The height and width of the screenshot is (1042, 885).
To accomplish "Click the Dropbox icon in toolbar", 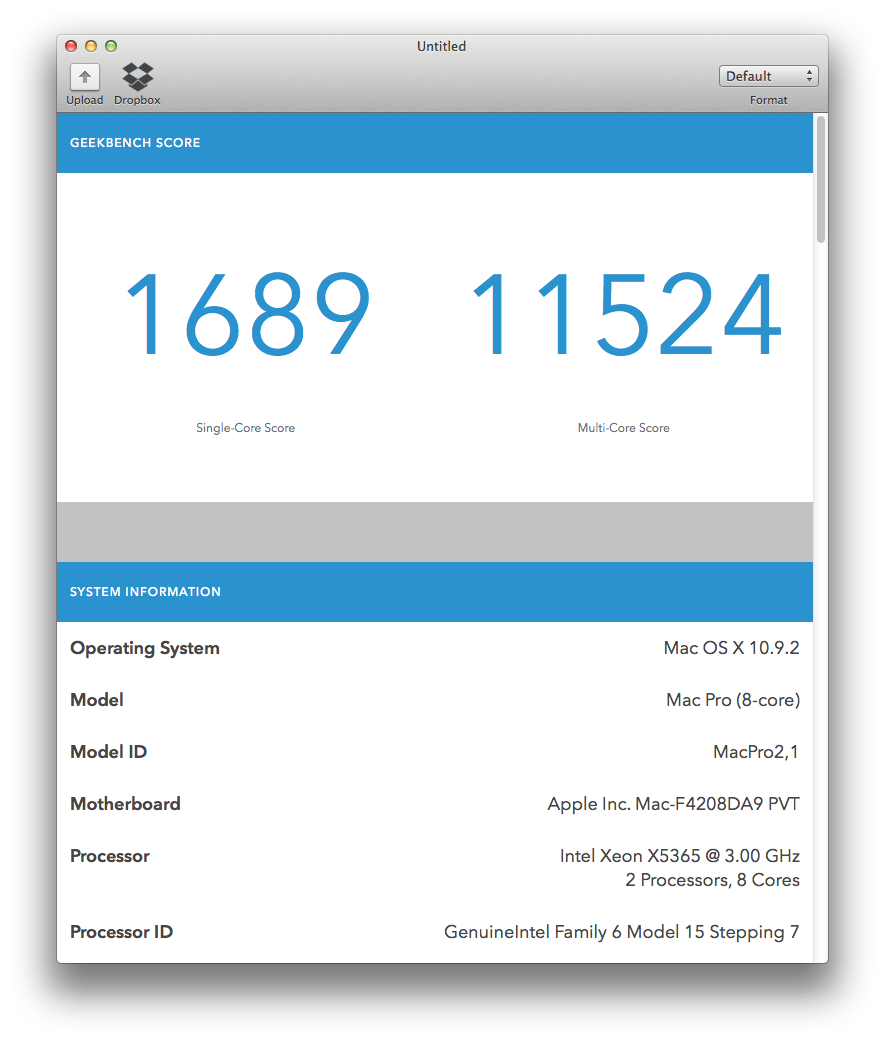I will [138, 76].
